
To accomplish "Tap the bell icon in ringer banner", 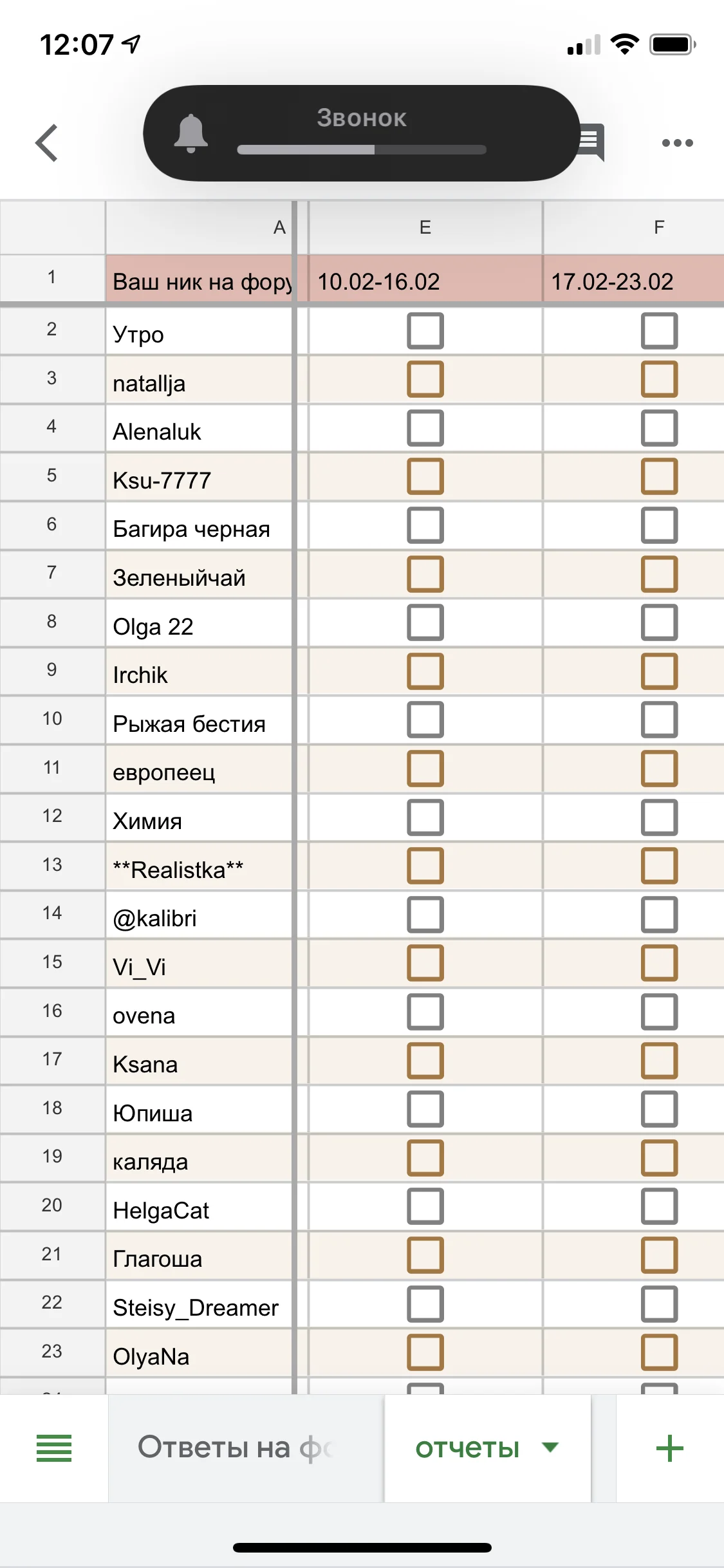I will tap(191, 133).
